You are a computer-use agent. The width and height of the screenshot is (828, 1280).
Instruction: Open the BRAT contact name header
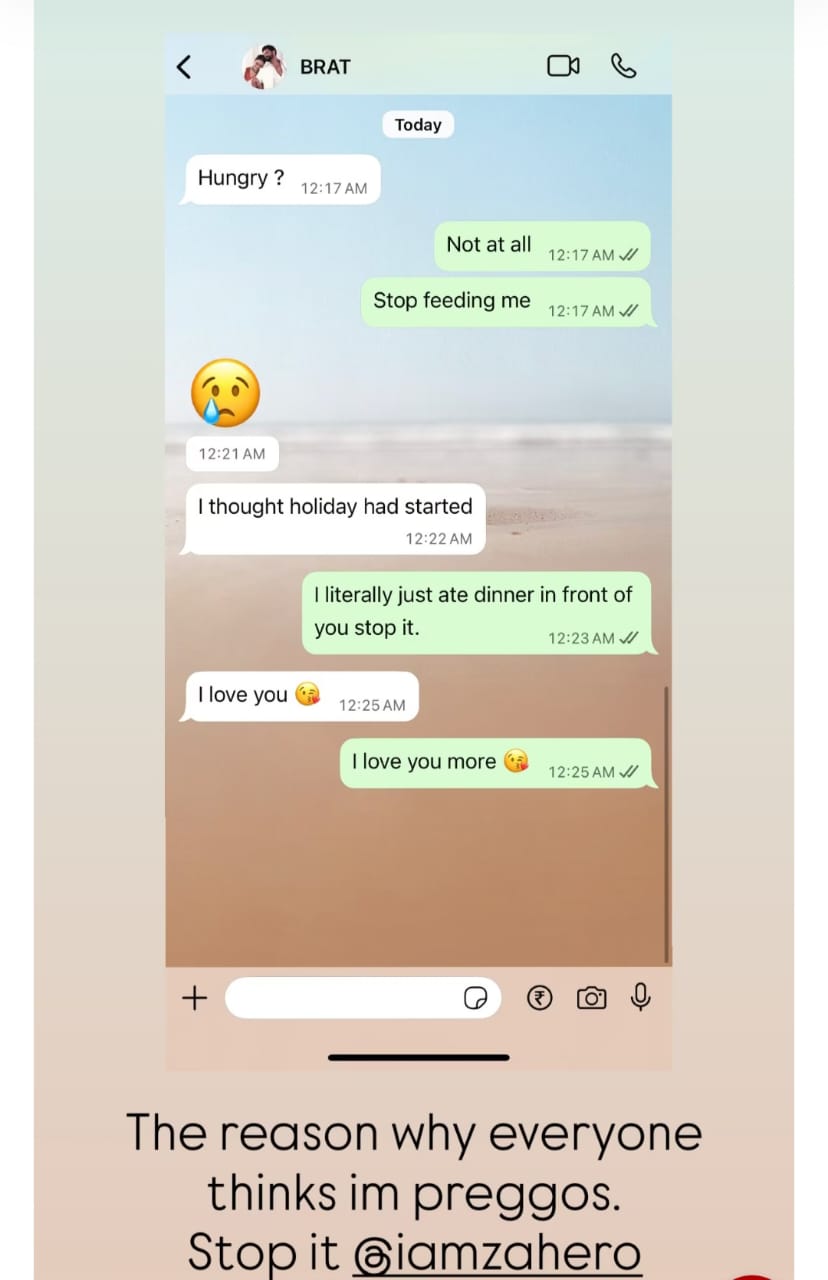pyautogui.click(x=325, y=67)
